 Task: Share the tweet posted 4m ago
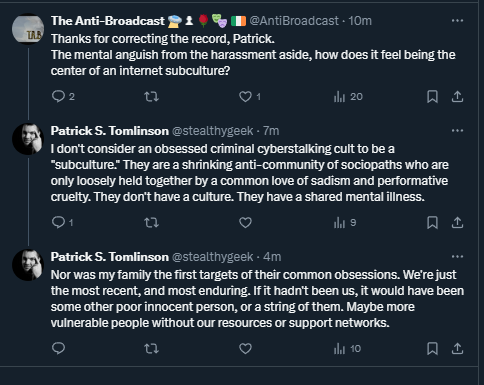point(457,349)
